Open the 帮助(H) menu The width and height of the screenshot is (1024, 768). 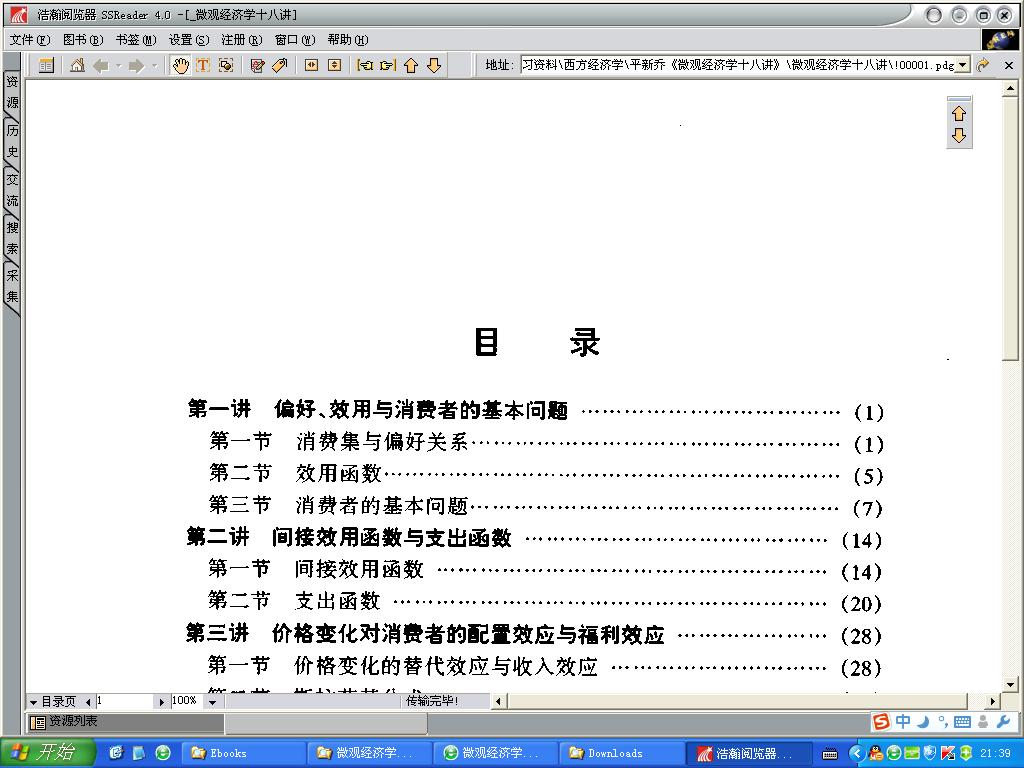[x=348, y=40]
